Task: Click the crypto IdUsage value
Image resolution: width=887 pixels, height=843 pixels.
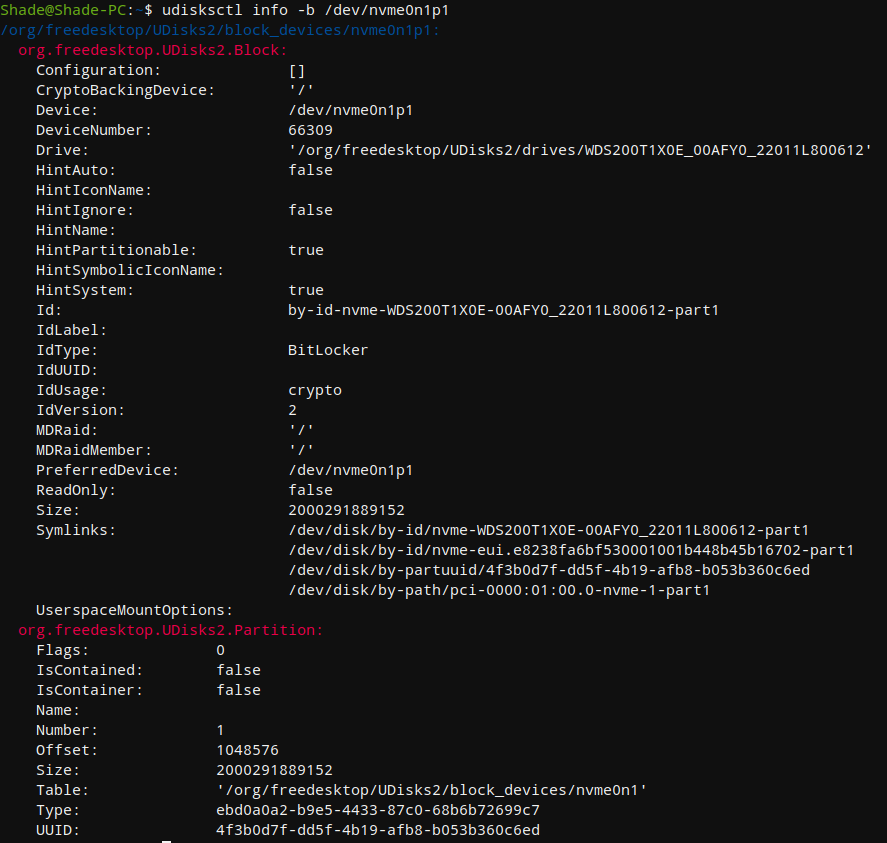Action: click(311, 389)
